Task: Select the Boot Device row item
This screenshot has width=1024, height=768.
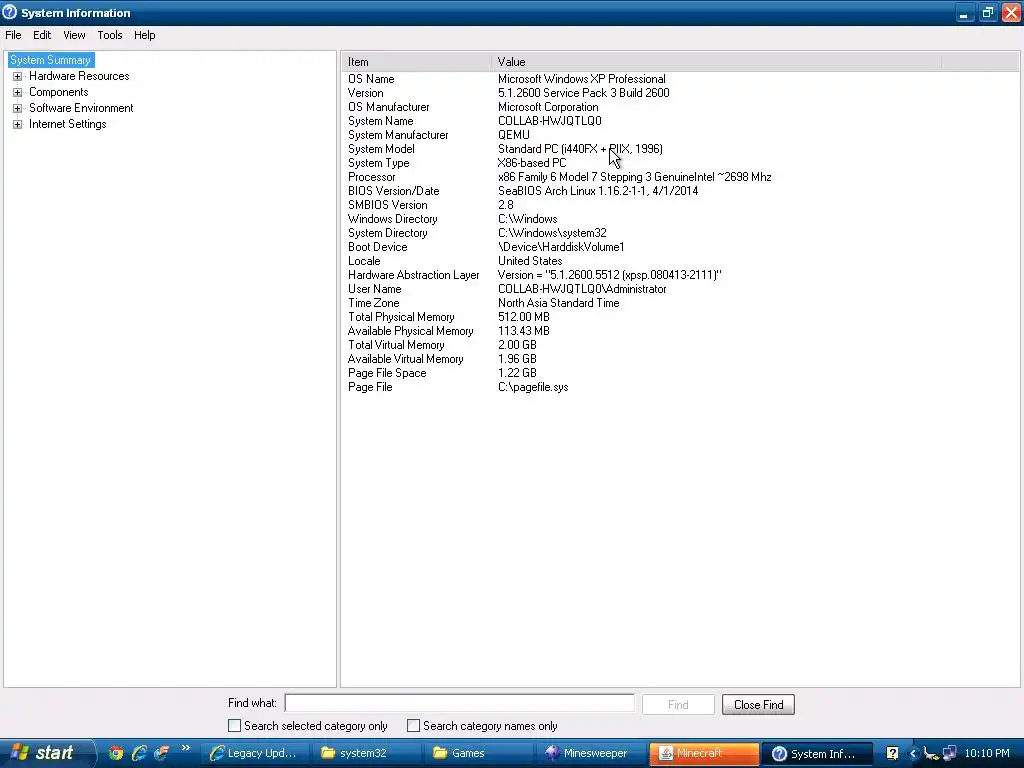Action: click(377, 247)
